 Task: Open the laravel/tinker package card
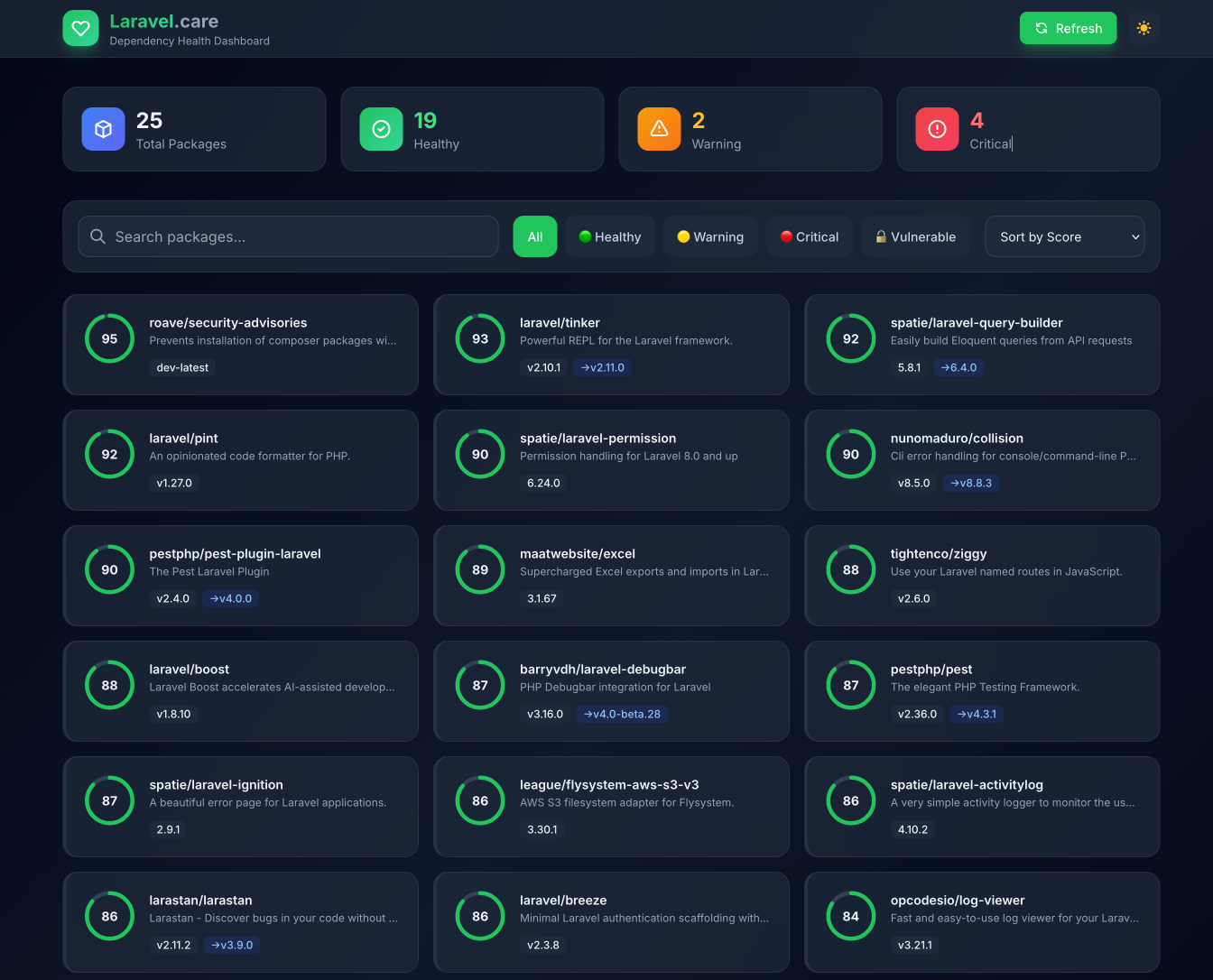[x=611, y=345]
